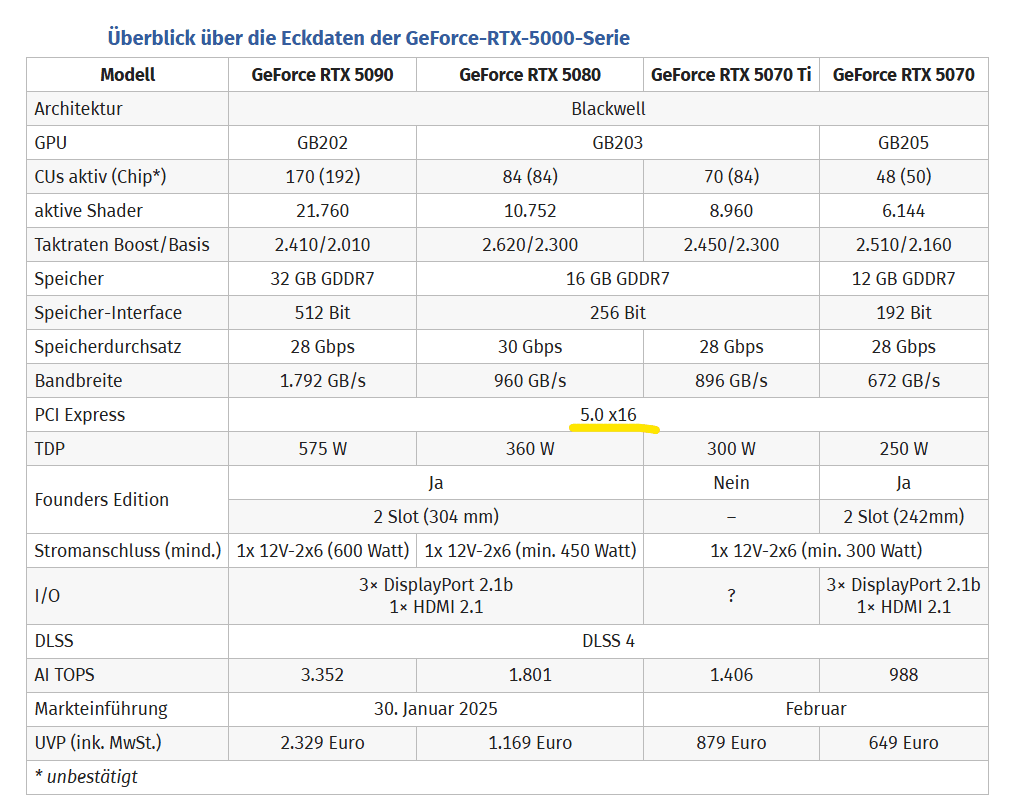Click the '30. Januar 2025' launch date

(x=436, y=709)
